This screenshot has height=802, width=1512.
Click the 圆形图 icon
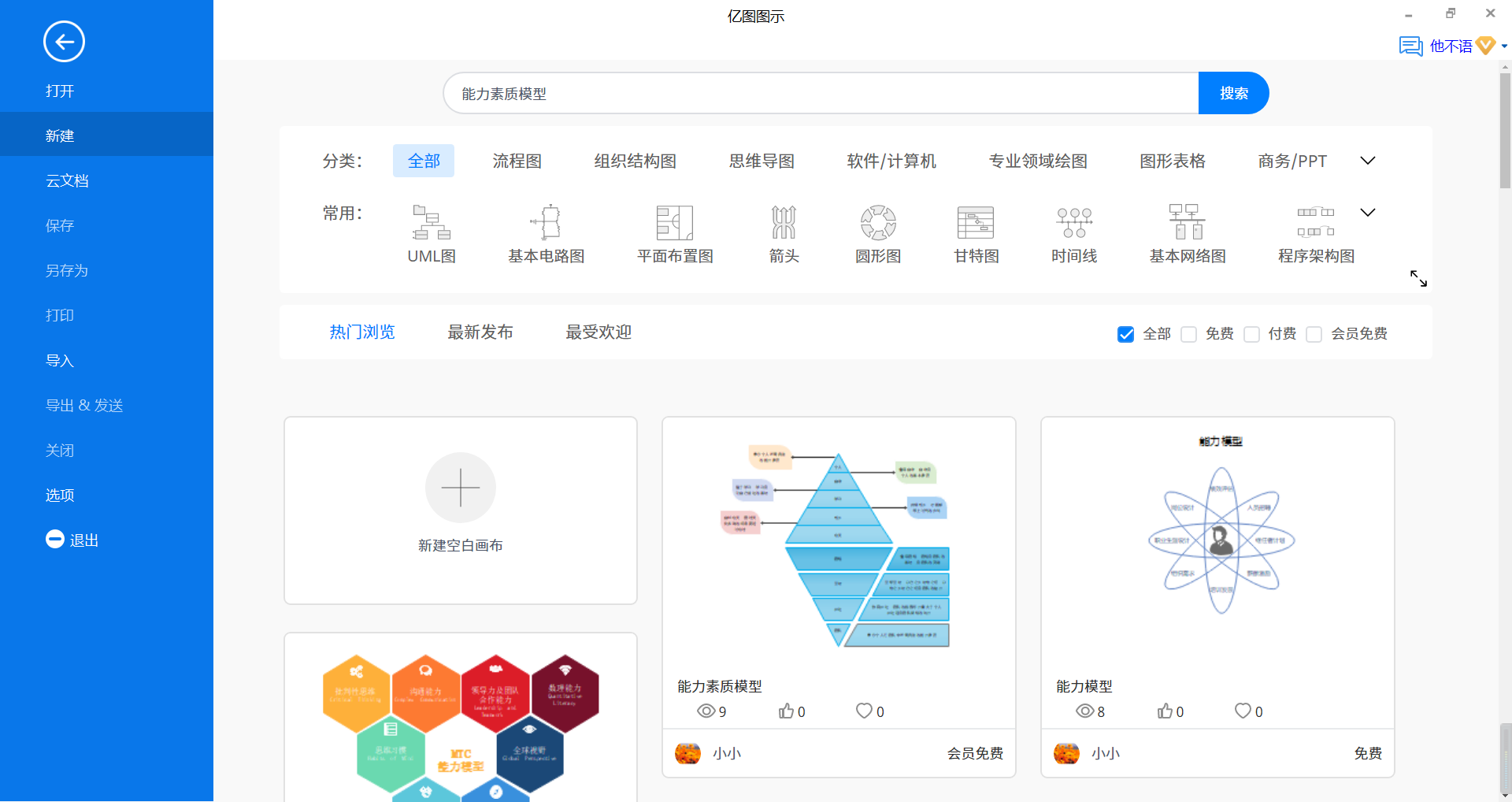point(877,223)
